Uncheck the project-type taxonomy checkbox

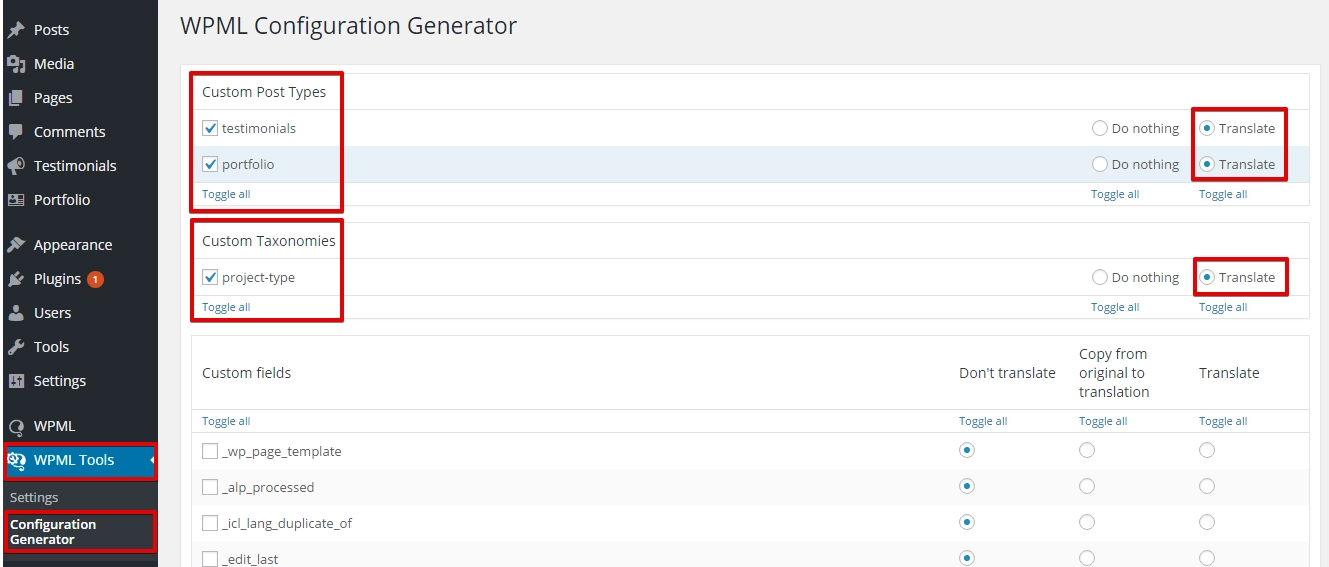[210, 277]
